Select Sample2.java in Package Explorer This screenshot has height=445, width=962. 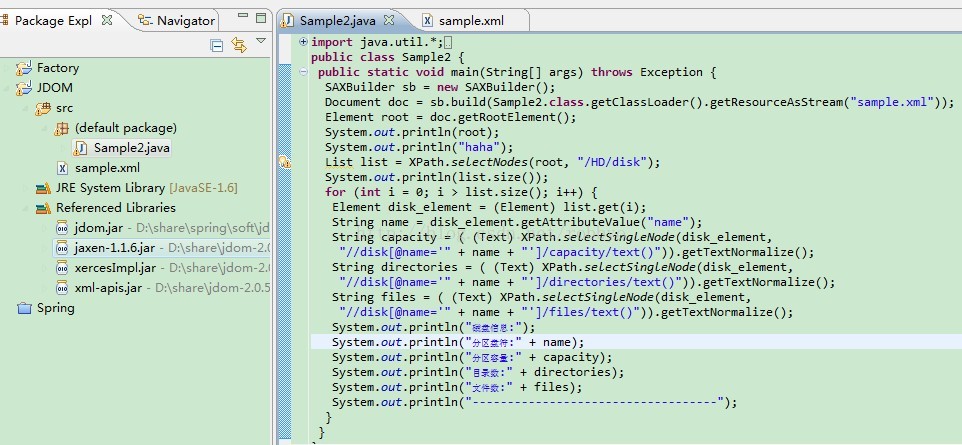click(x=132, y=148)
